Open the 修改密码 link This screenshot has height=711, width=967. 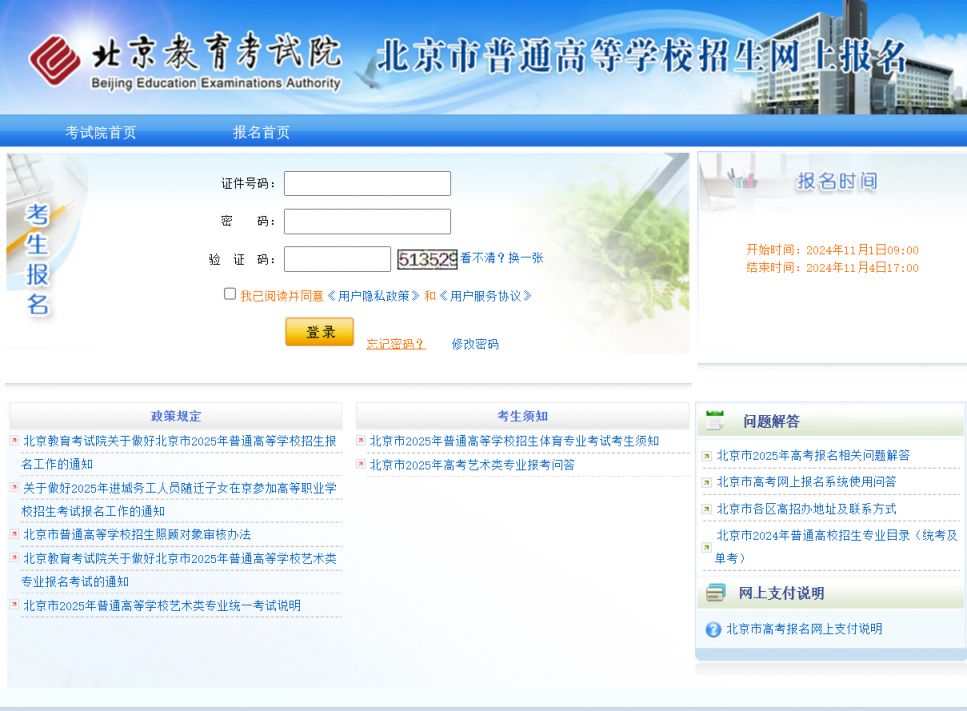475,344
